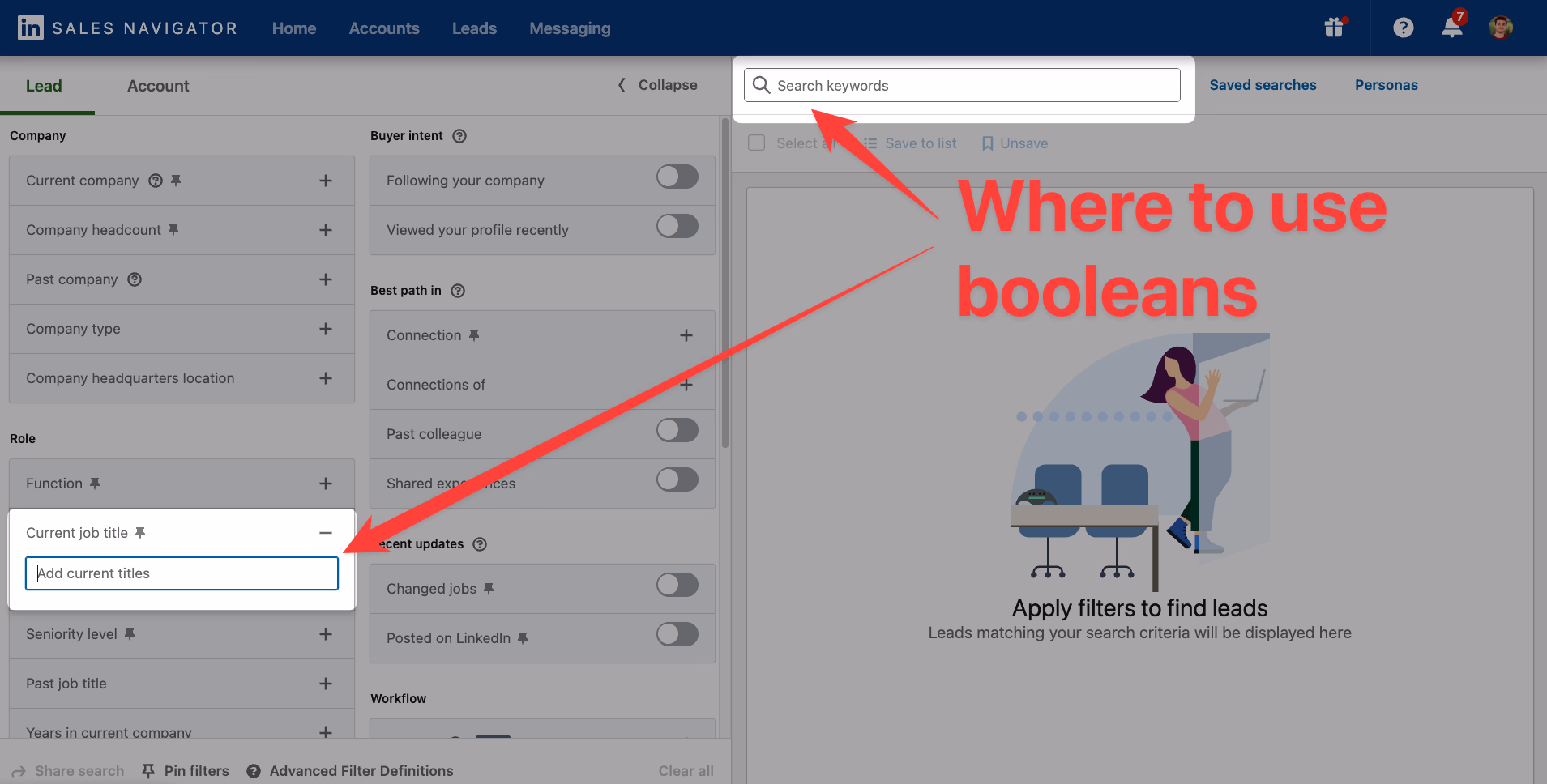Open the notifications bell icon
The width and height of the screenshot is (1547, 784).
coord(1452,28)
